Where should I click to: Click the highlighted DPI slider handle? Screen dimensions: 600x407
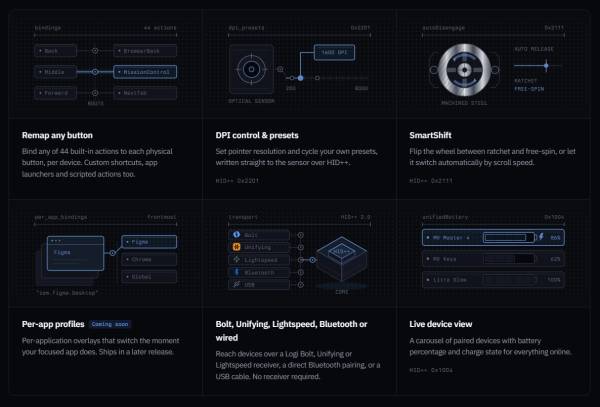(301, 78)
